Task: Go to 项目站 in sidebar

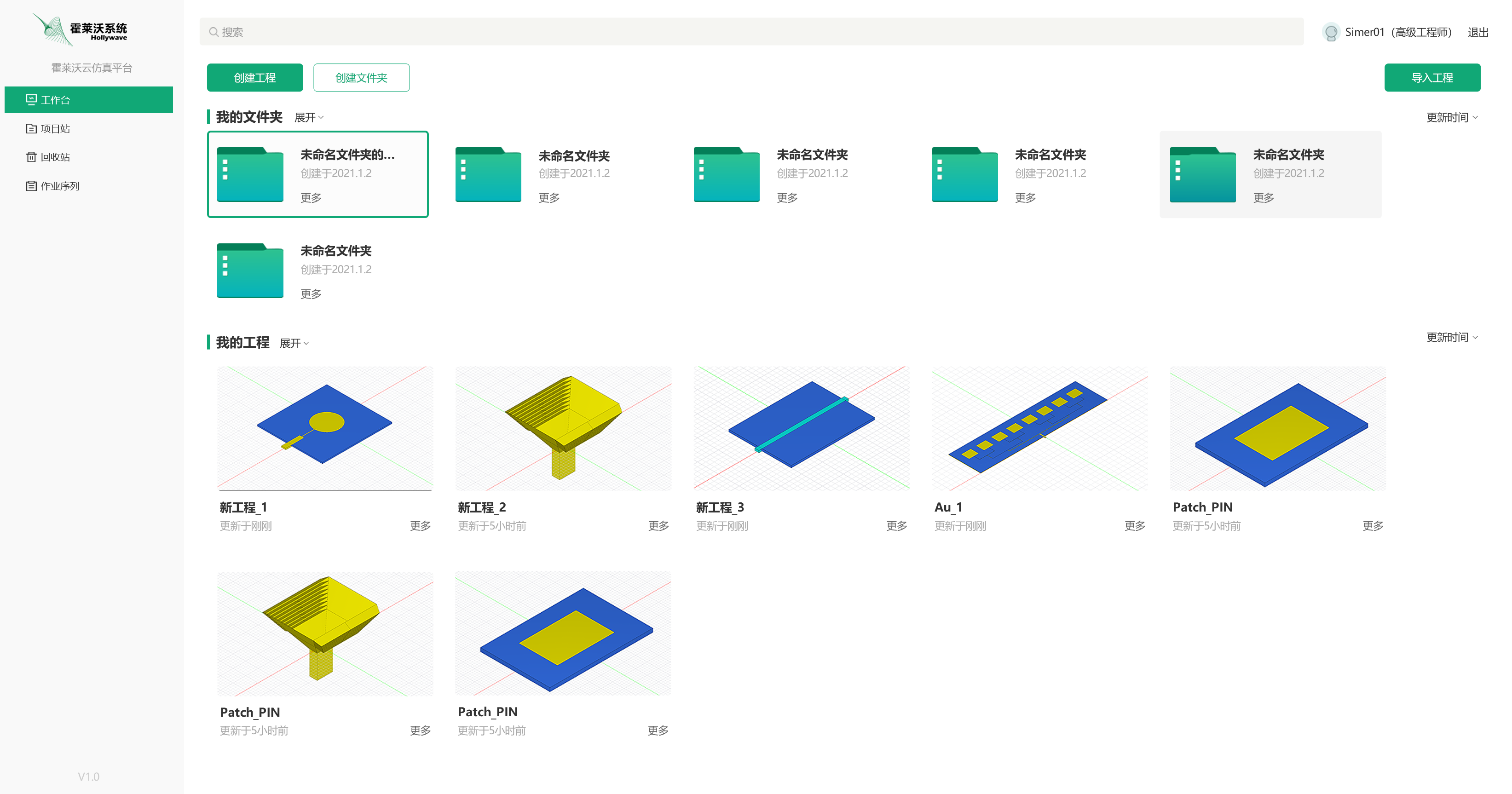Action: coord(55,128)
